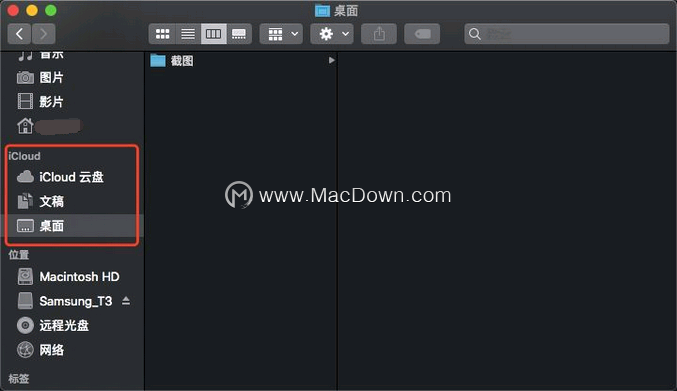The height and width of the screenshot is (391, 677).
Task: Switch to gallery view
Action: coord(239,34)
